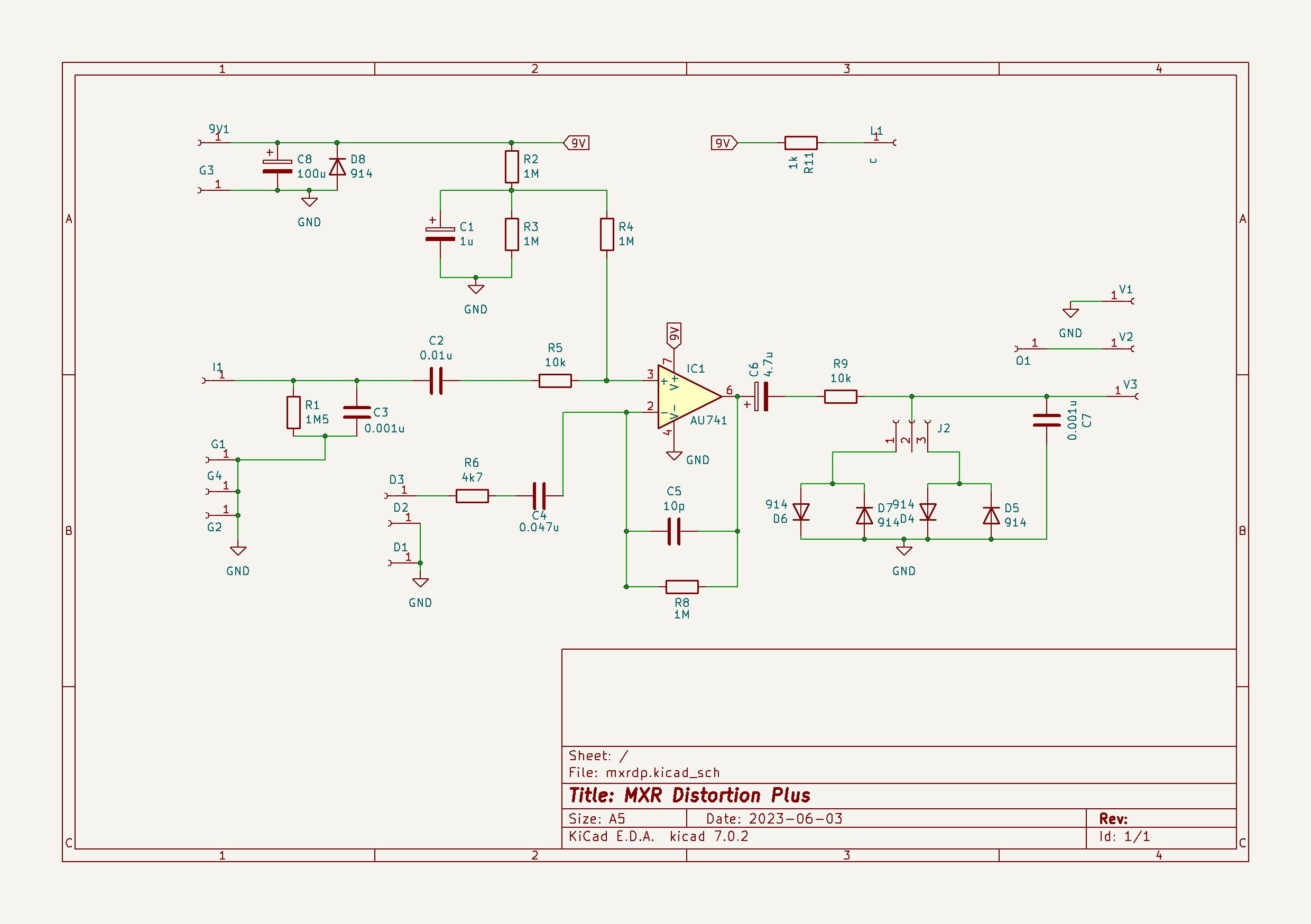Click the '4.7u' value text of C6

pos(769,364)
